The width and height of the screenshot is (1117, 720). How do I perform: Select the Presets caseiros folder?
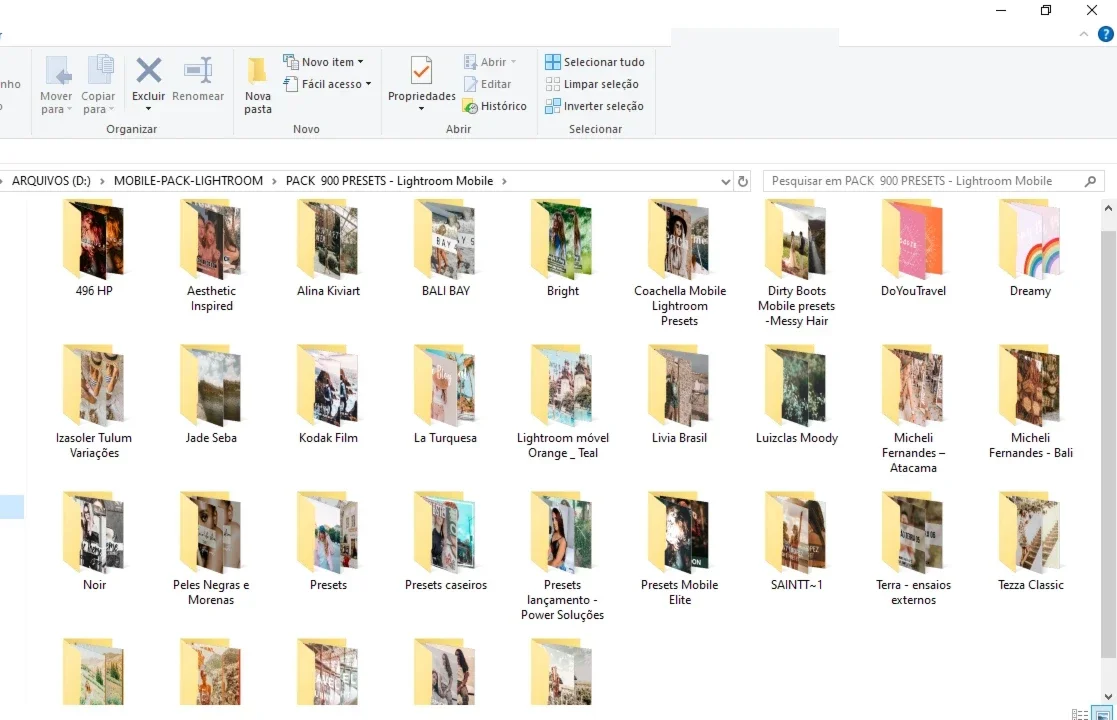(x=445, y=542)
